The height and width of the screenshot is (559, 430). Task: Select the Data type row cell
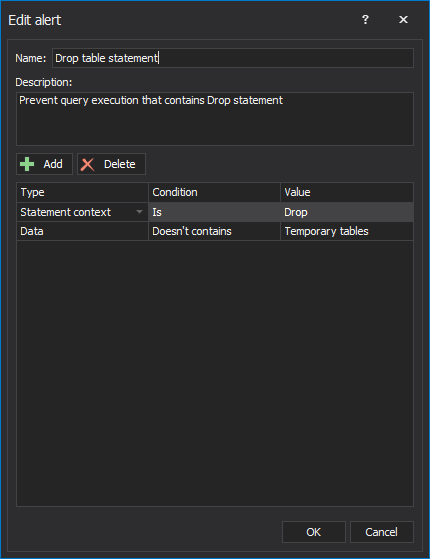tap(82, 231)
